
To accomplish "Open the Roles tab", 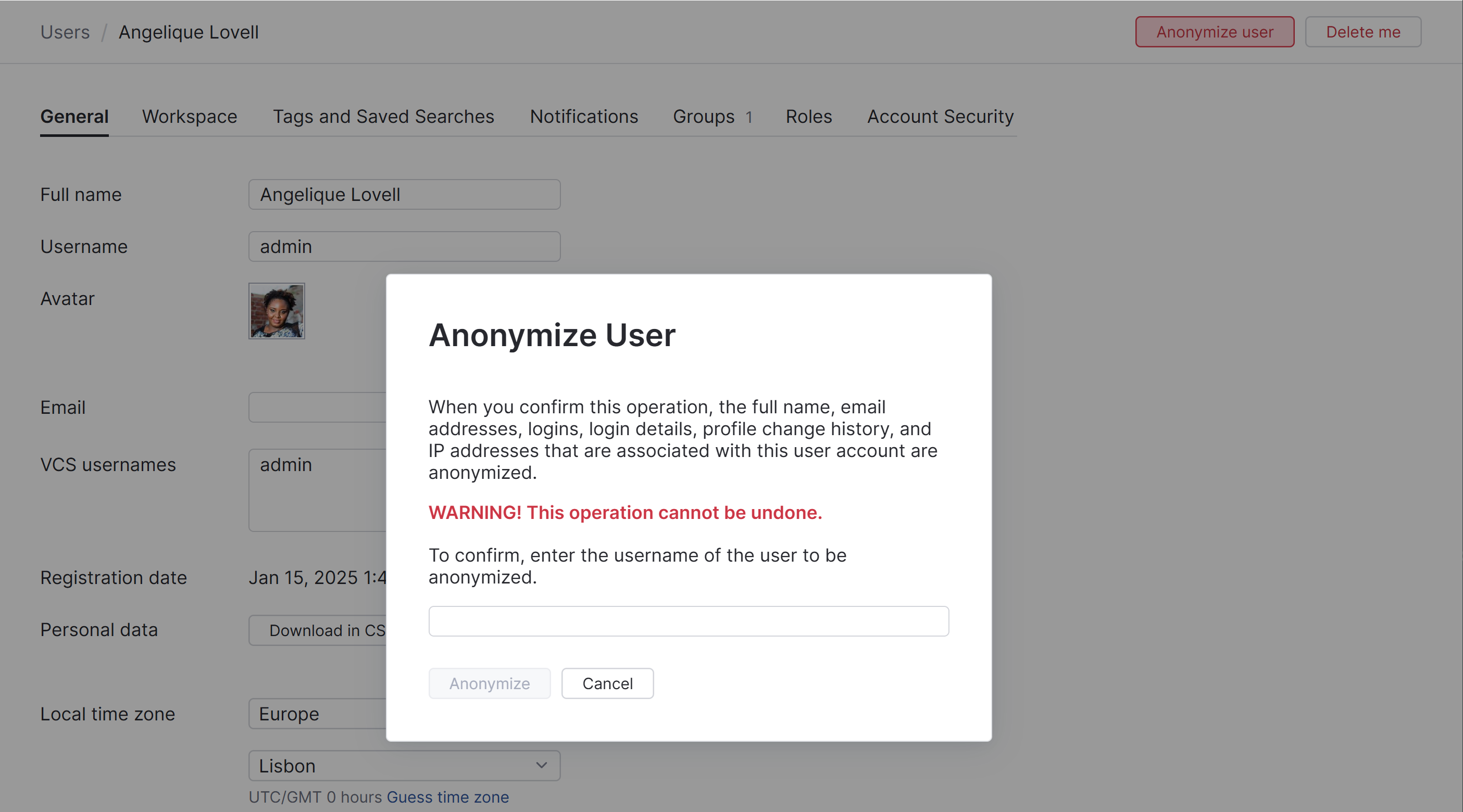I will [x=809, y=116].
